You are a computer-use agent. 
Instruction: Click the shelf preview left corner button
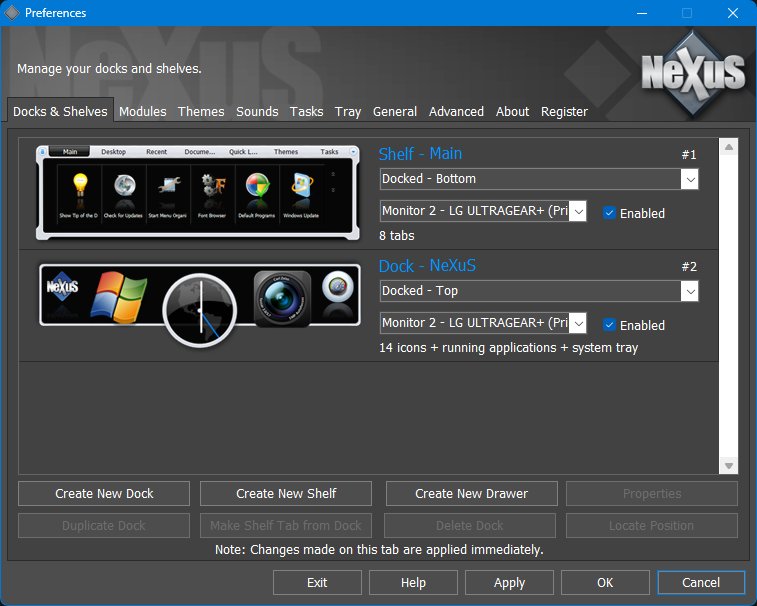point(42,152)
